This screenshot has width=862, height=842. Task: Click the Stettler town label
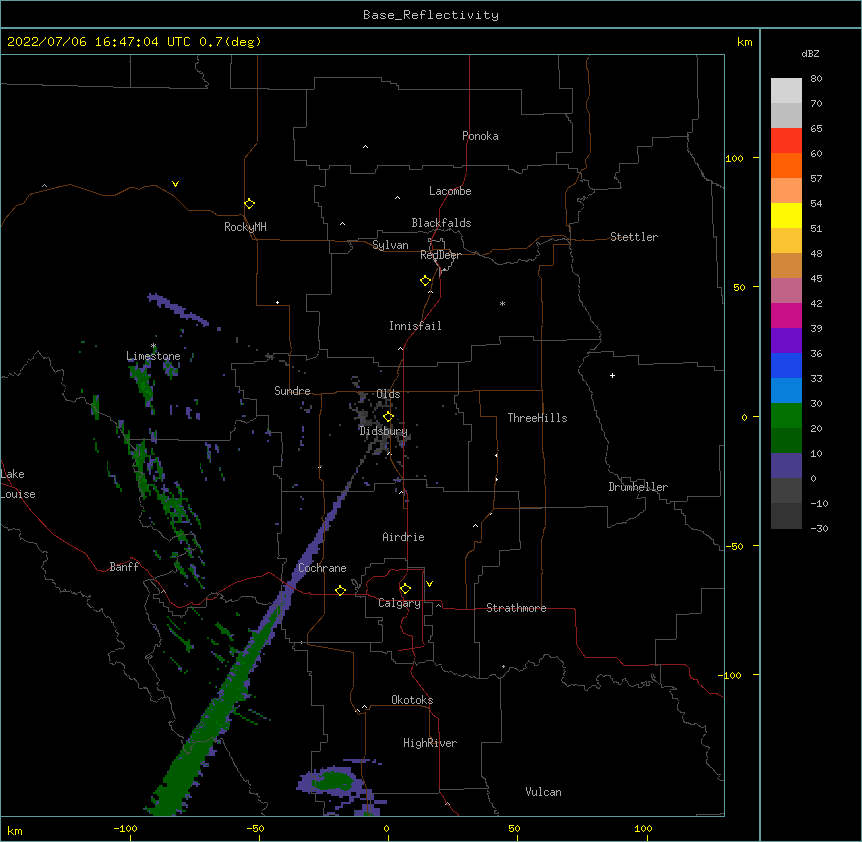633,237
